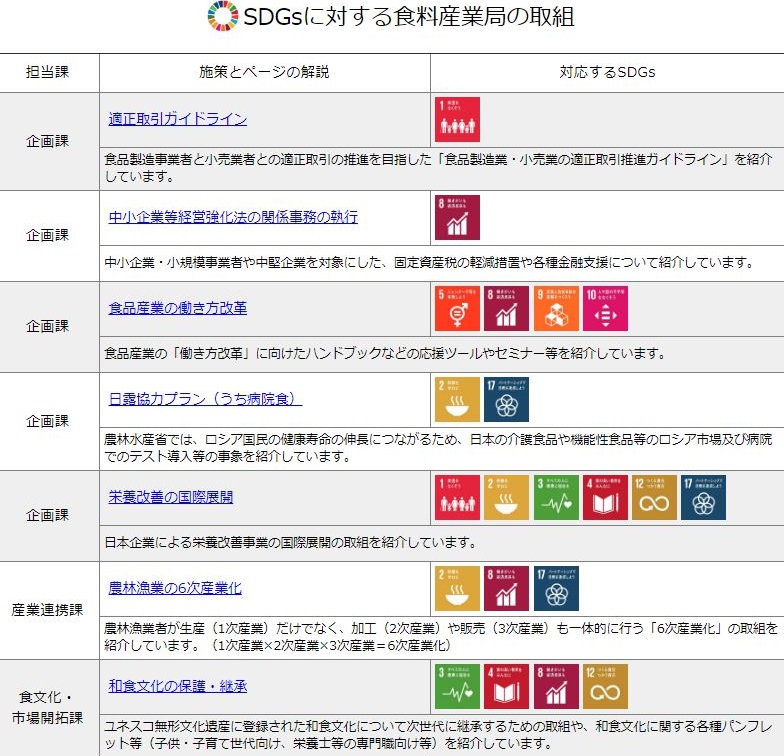Open the 栄養改善の国際展開 link
Viewport: 784px width, 756px height.
click(x=170, y=497)
